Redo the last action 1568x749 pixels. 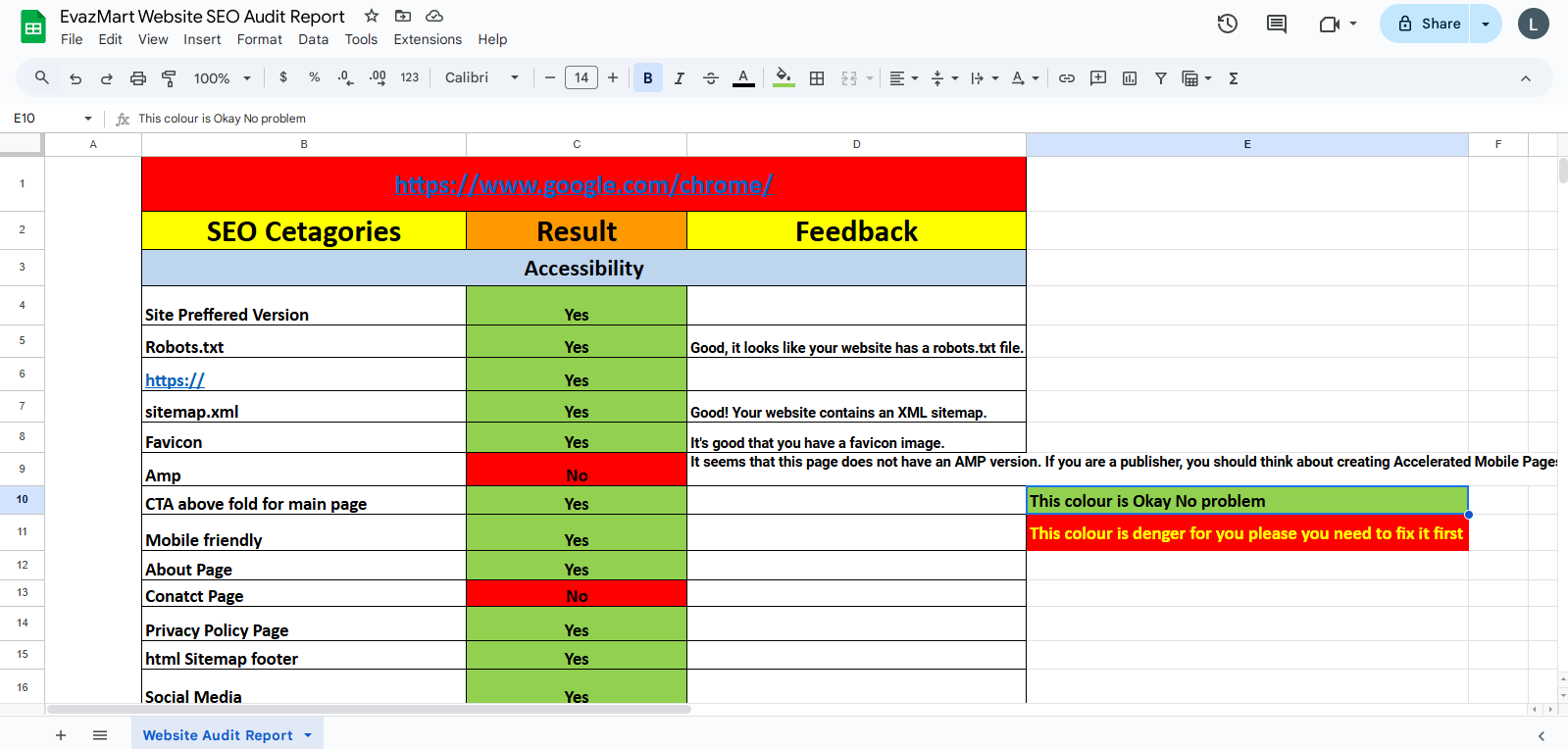point(107,78)
